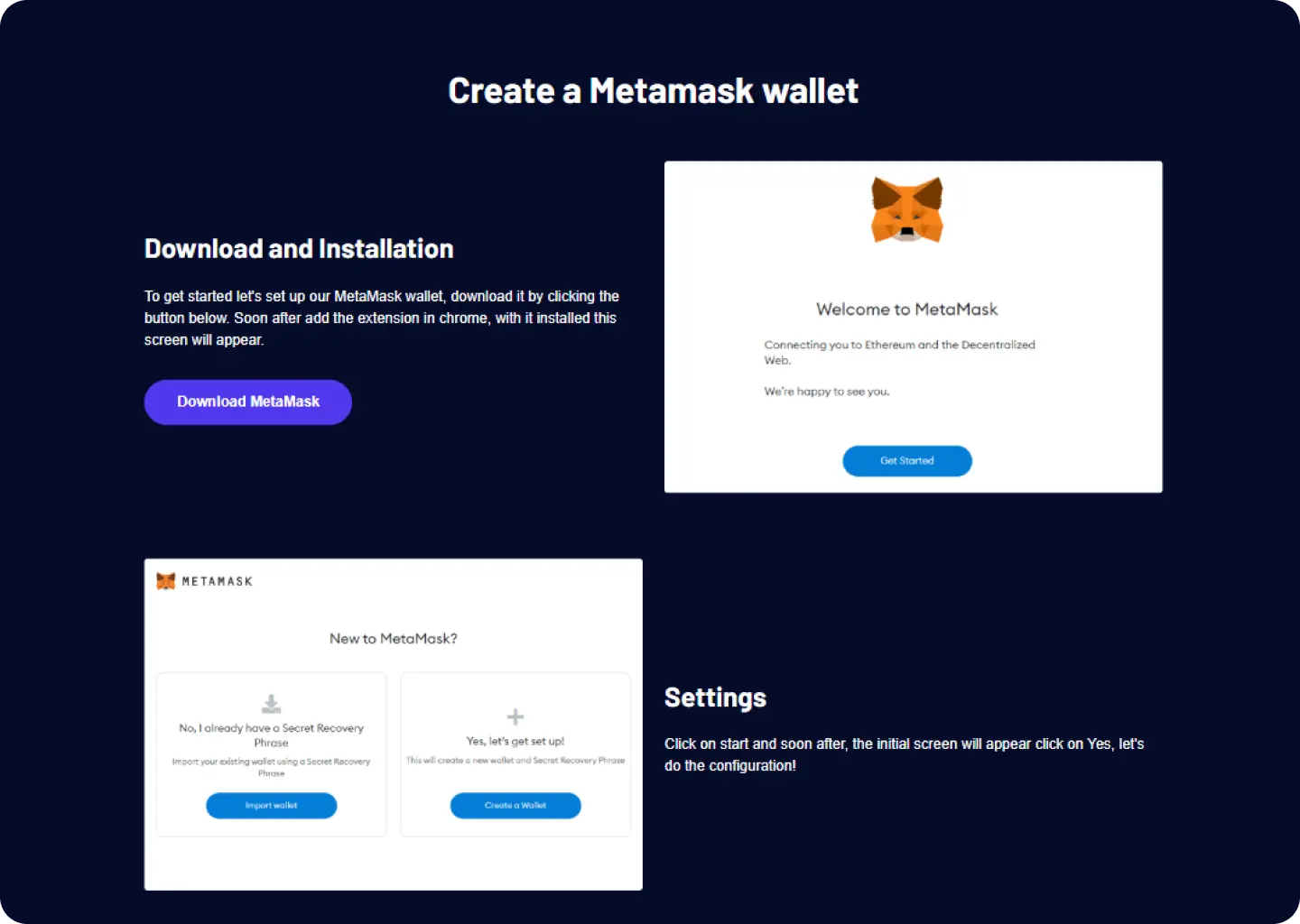
Task: Click the Download MetaMask button
Action: click(x=247, y=402)
